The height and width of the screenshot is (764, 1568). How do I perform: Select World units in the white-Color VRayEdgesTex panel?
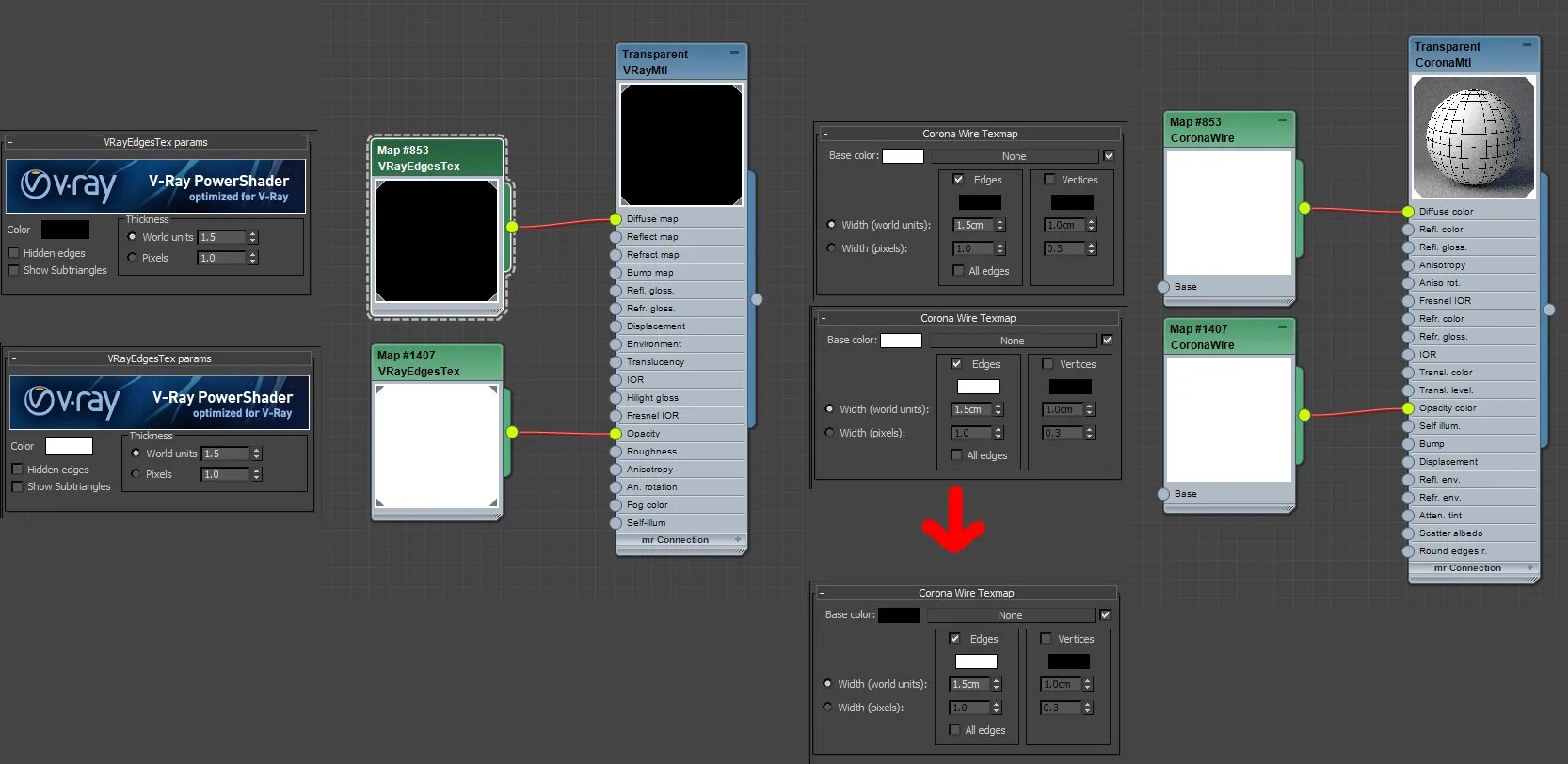tap(136, 454)
